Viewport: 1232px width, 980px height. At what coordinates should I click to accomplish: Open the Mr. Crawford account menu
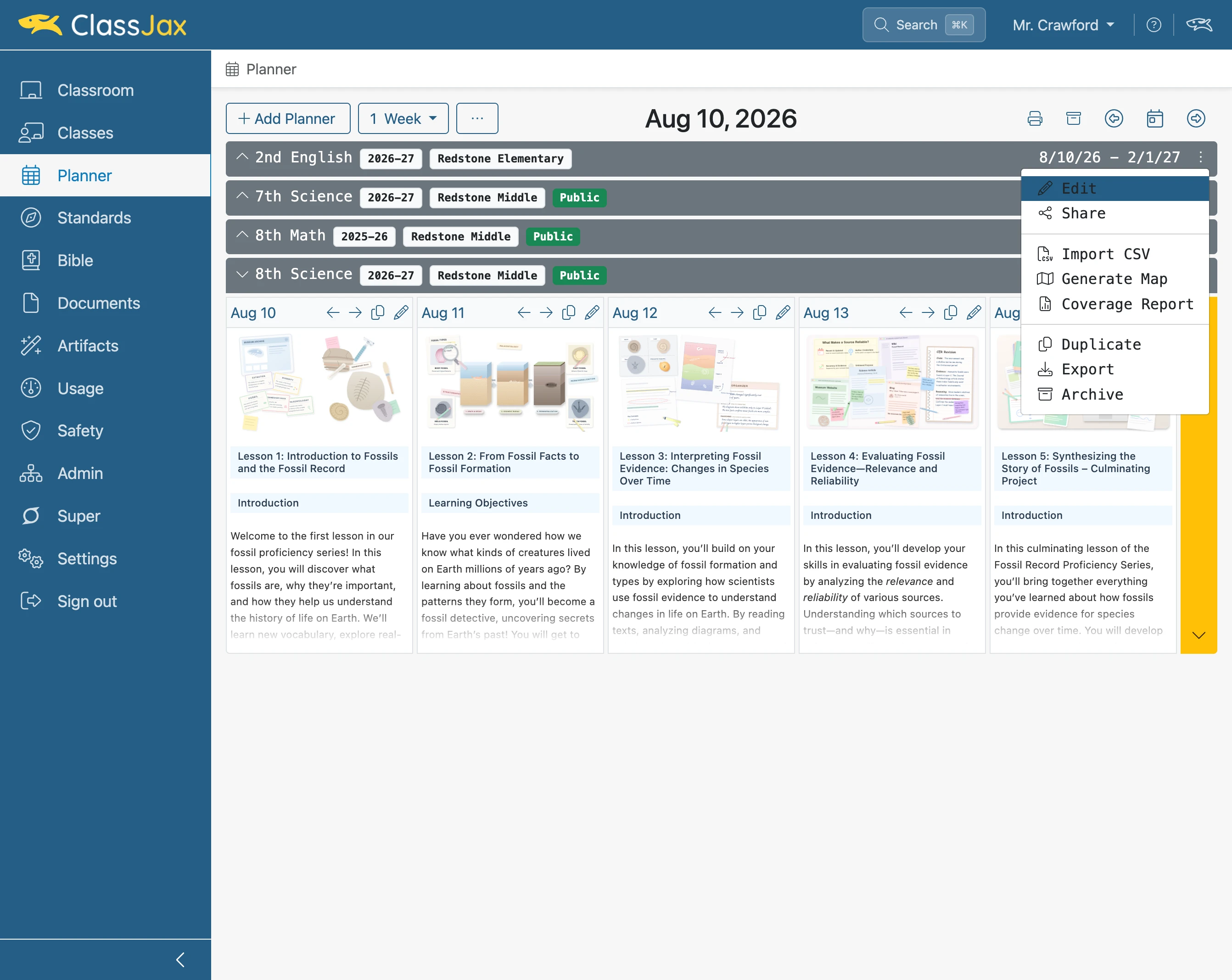[1063, 25]
